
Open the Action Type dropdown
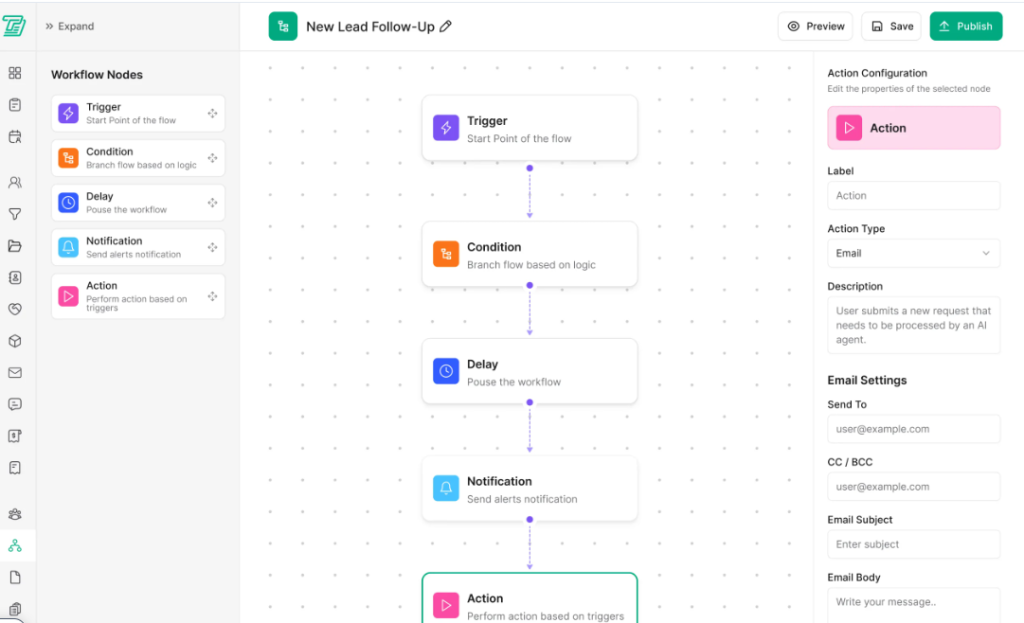click(x=913, y=253)
